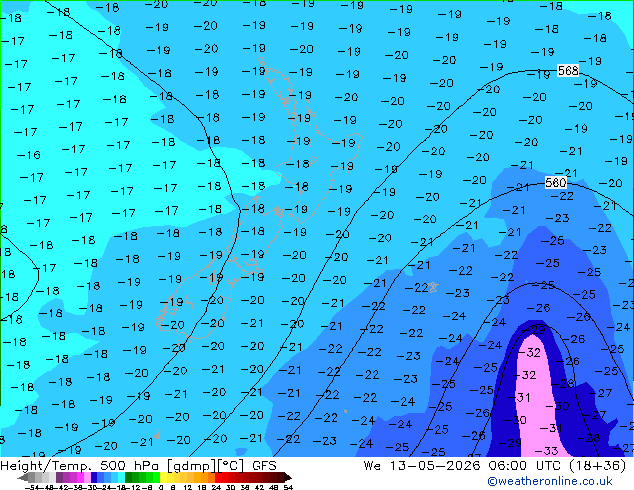The width and height of the screenshot is (634, 490).
Task: Click the Height/Temp. 500 hPa title text
Action: click(x=81, y=466)
